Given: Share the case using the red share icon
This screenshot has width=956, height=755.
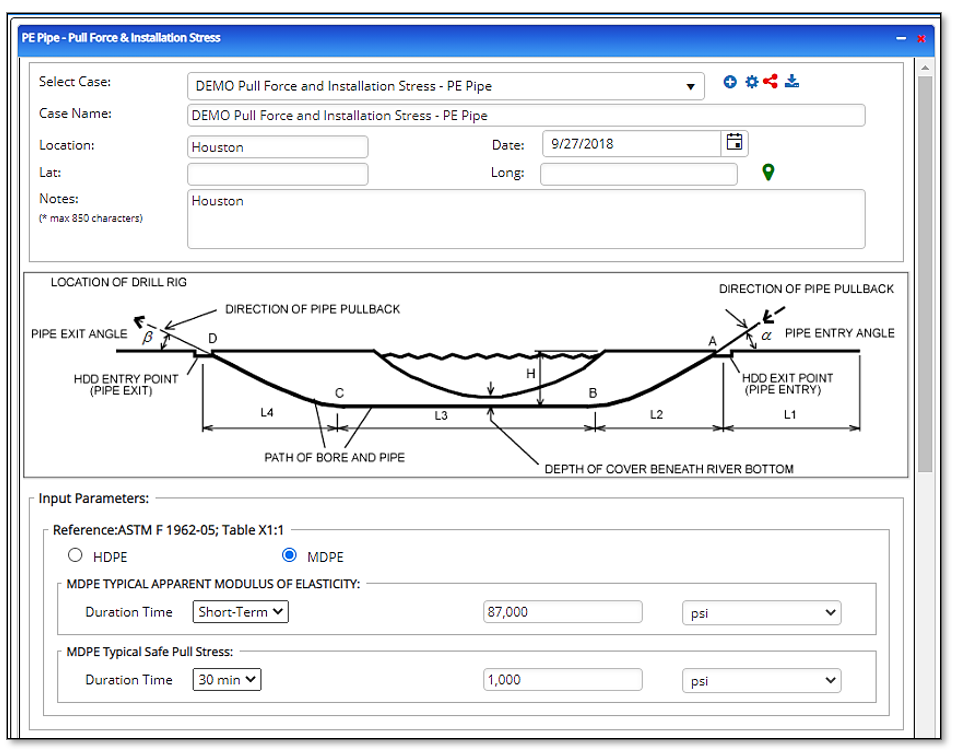Looking at the screenshot, I should [771, 82].
